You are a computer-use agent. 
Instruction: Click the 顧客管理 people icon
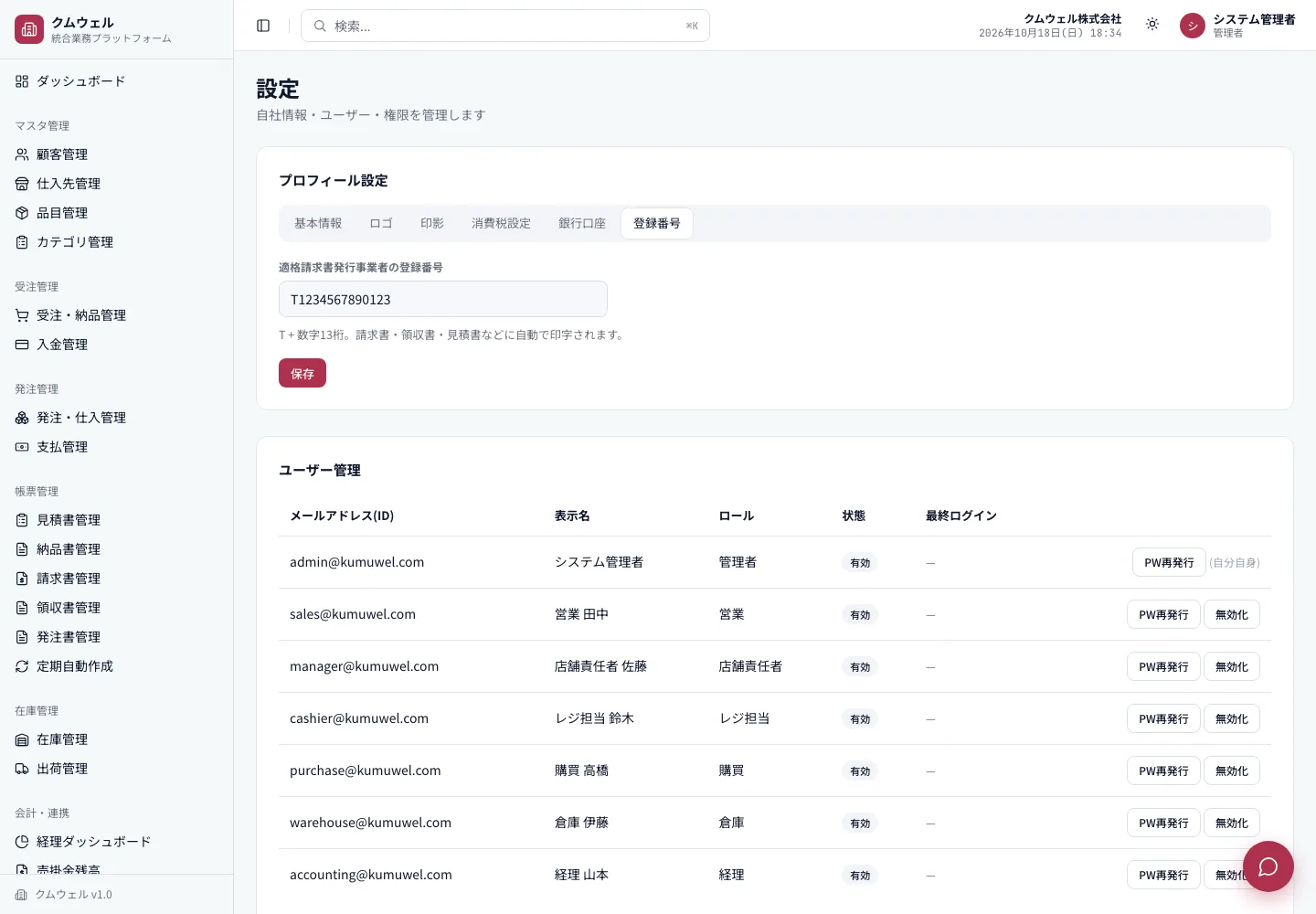[x=22, y=154]
